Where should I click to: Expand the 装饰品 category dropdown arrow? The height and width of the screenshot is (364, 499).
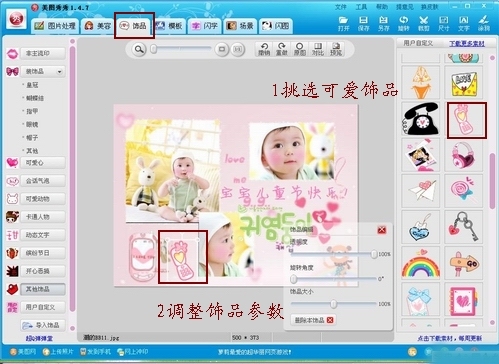pos(59,72)
